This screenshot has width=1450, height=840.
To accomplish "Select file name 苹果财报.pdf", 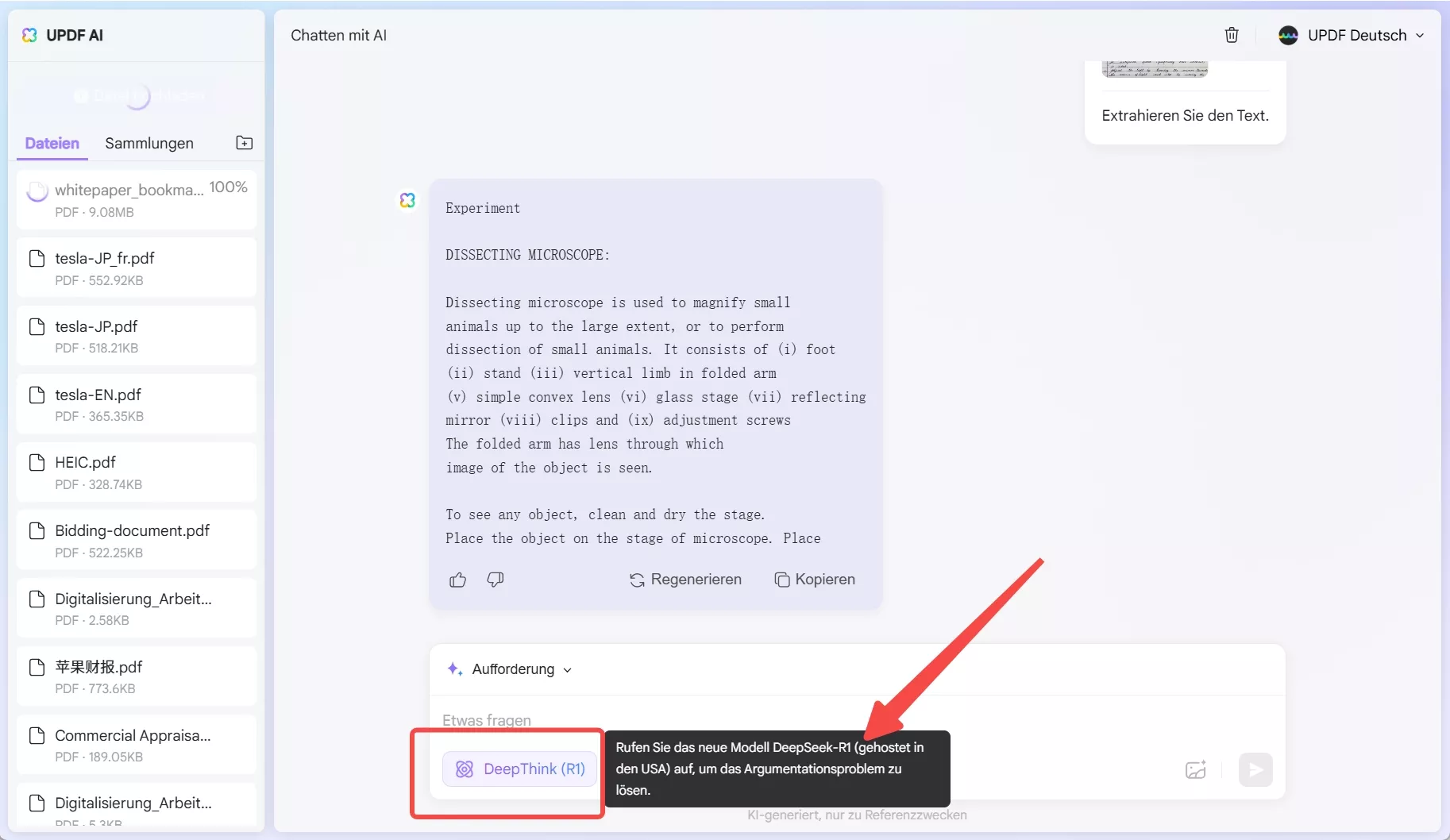I will (x=98, y=667).
